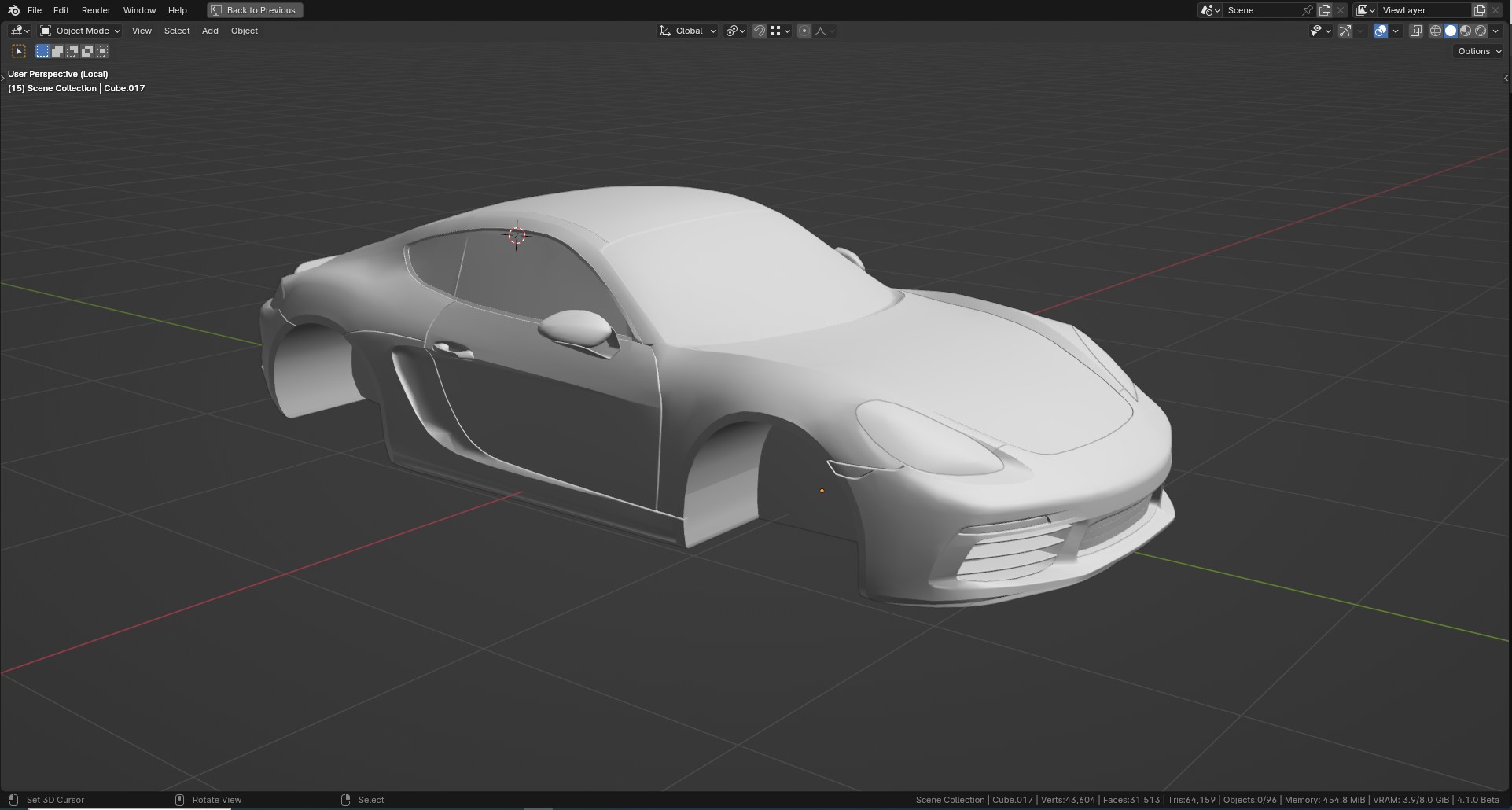Open the viewport View menu
The width and height of the screenshot is (1512, 810).
pyautogui.click(x=142, y=31)
